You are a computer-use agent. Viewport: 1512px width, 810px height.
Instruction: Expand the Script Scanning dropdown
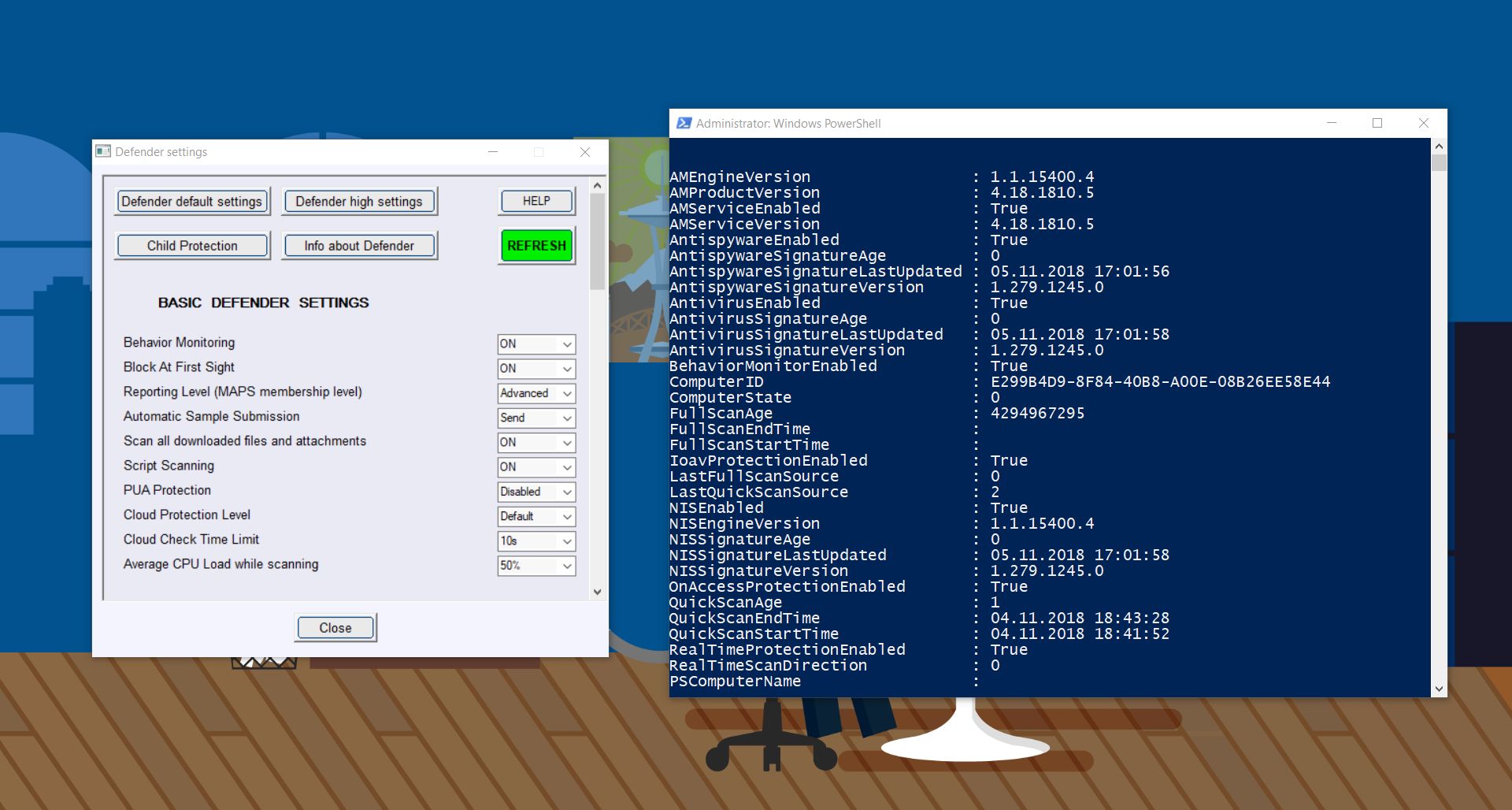[x=536, y=467]
